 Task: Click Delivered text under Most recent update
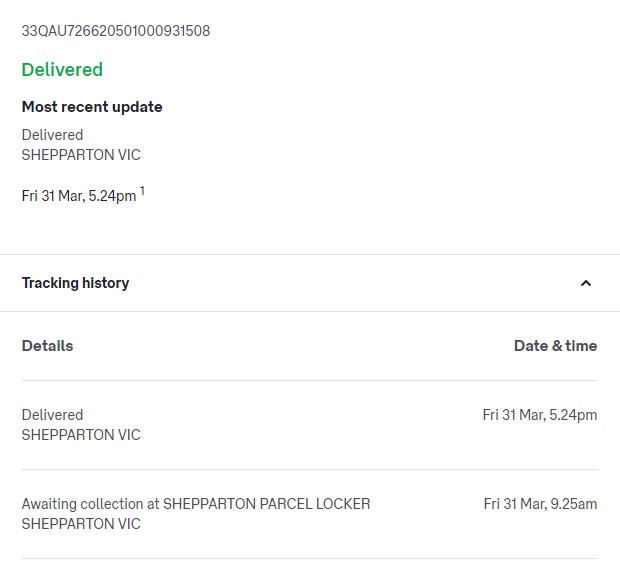pos(52,135)
